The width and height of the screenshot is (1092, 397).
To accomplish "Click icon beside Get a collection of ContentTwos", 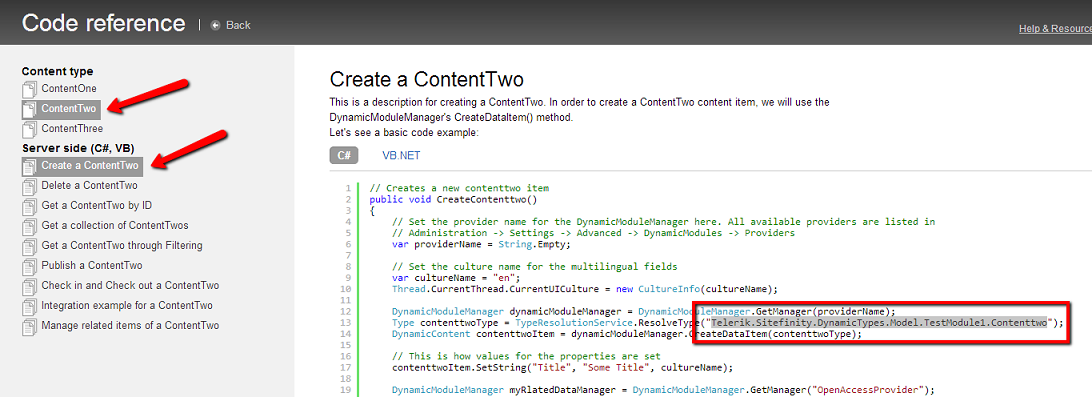I will coord(29,226).
